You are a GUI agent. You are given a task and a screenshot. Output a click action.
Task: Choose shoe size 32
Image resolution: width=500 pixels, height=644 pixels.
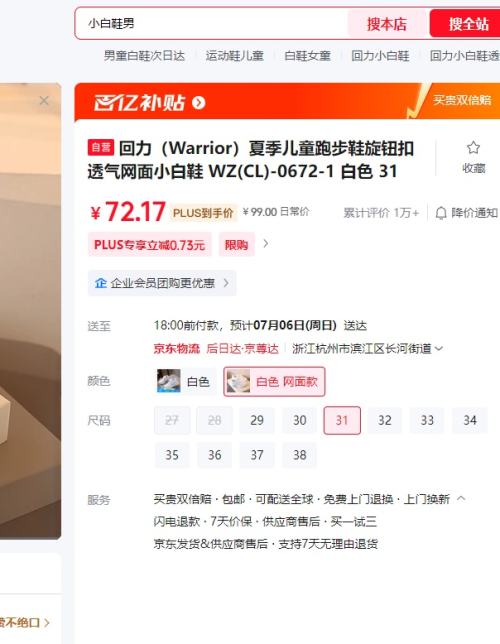pos(385,420)
